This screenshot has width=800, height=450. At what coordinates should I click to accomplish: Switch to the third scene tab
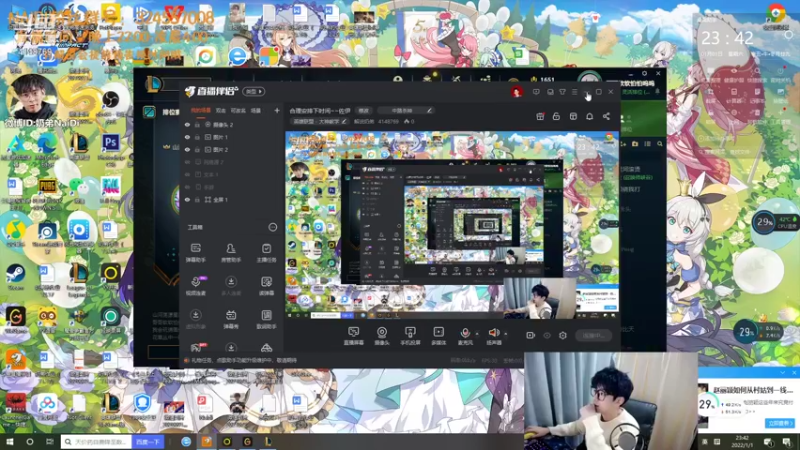(238, 110)
